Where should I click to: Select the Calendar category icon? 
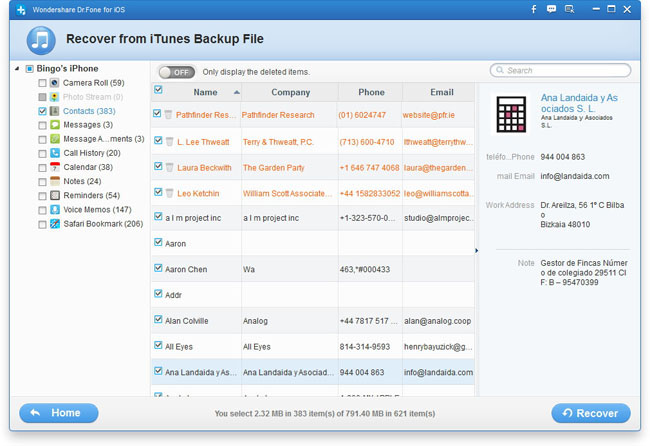55,167
